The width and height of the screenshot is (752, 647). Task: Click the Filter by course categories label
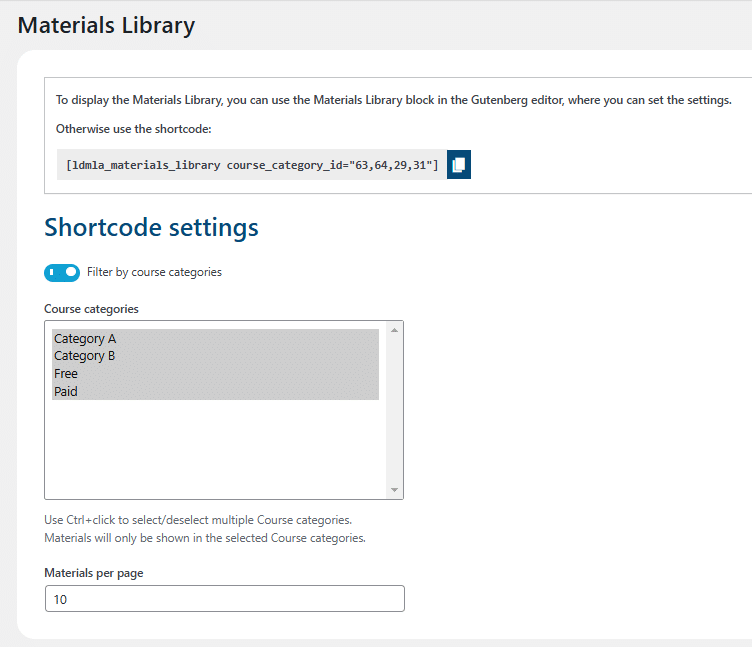point(154,272)
